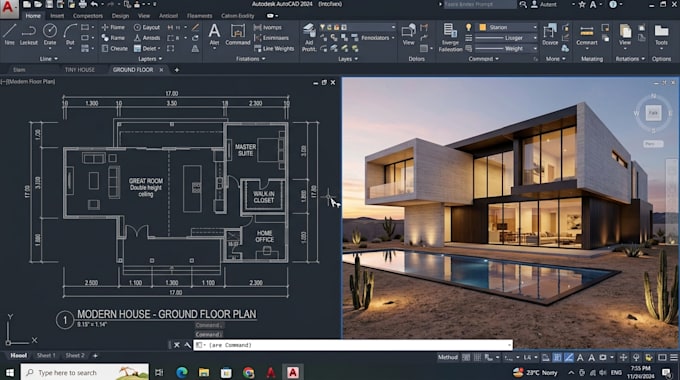Switch to the Insert ribbon tab
Image resolution: width=680 pixels, height=380 pixels.
(57, 16)
